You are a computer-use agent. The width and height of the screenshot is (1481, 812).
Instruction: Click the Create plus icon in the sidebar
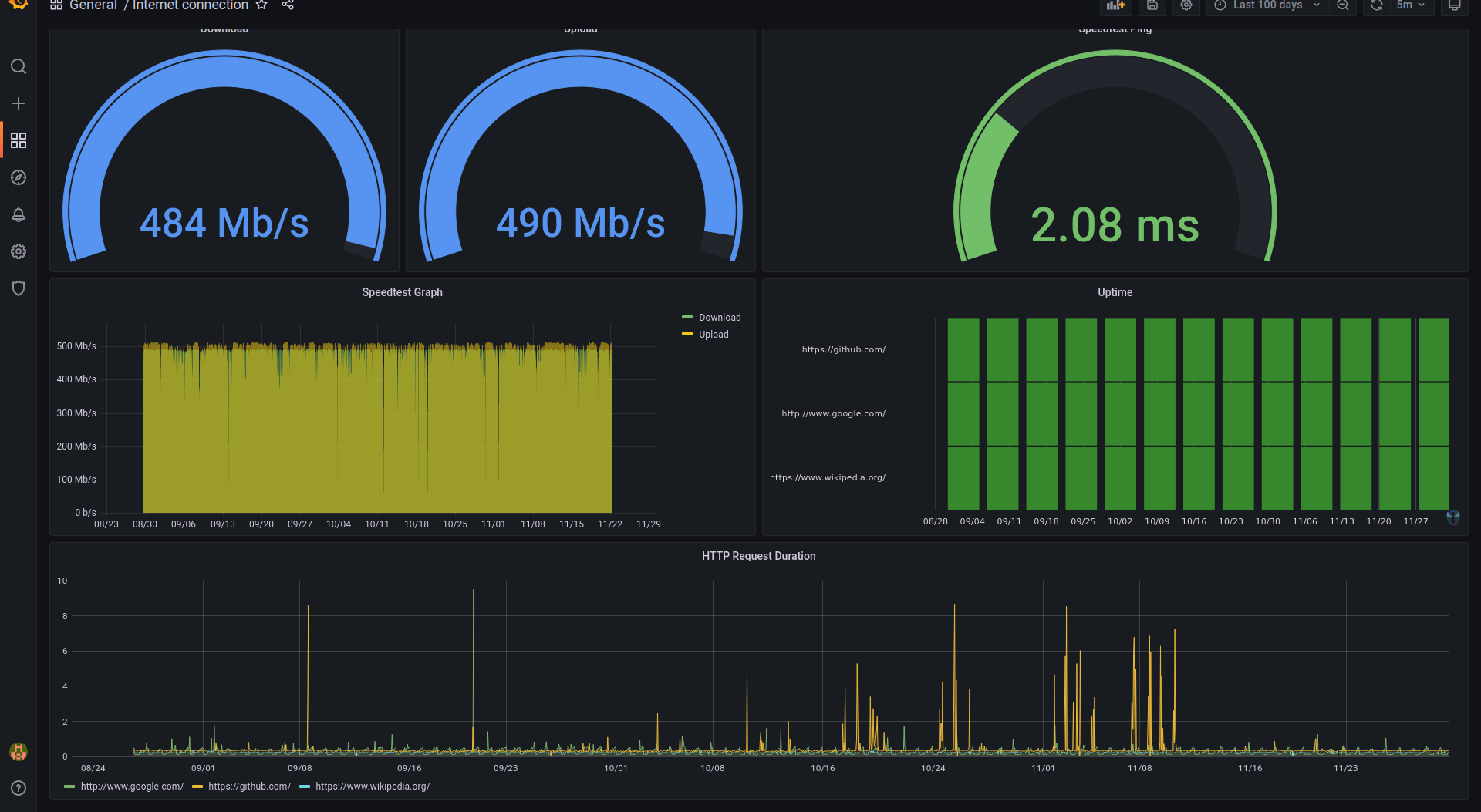pyautogui.click(x=19, y=103)
